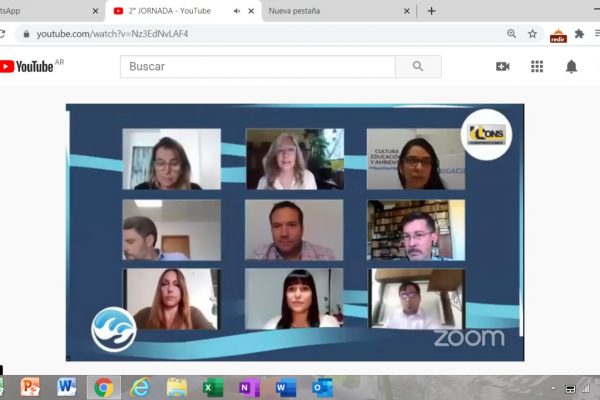Open the YouTube apps grid

537,67
